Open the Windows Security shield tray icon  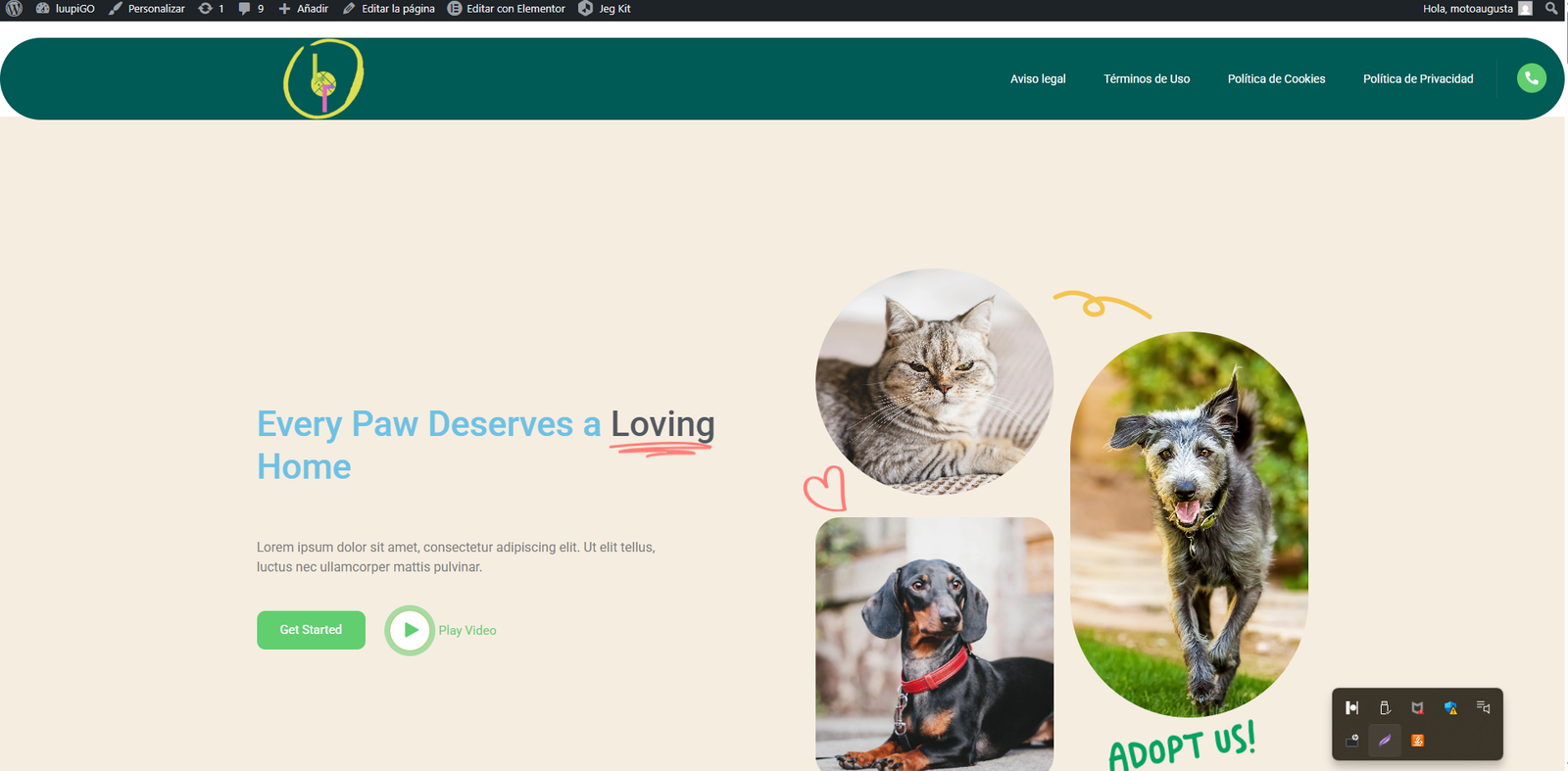1450,707
